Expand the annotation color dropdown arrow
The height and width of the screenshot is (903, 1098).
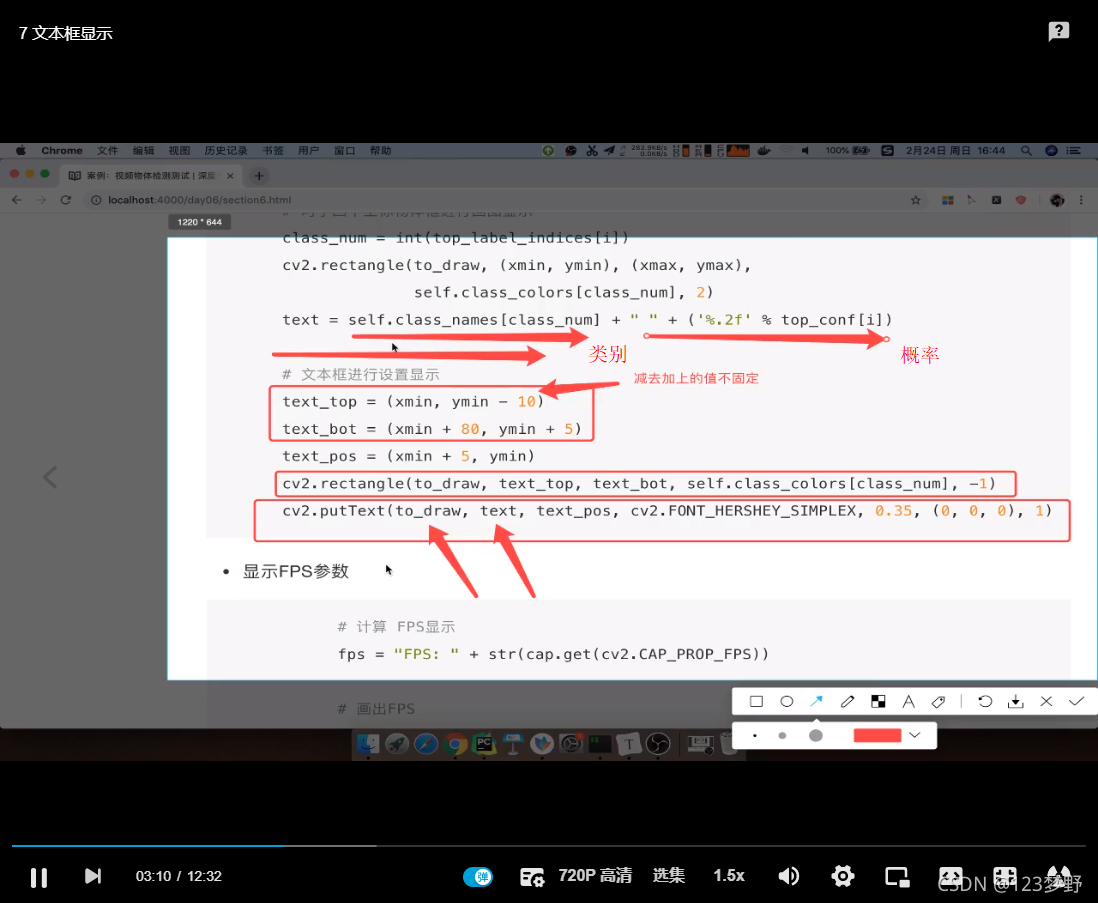pyautogui.click(x=915, y=735)
